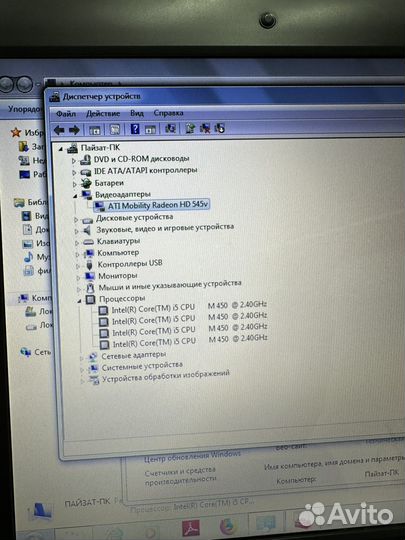405x540 pixels.
Task: Click the Uninstall device toolbar icon
Action: pyautogui.click(x=205, y=128)
